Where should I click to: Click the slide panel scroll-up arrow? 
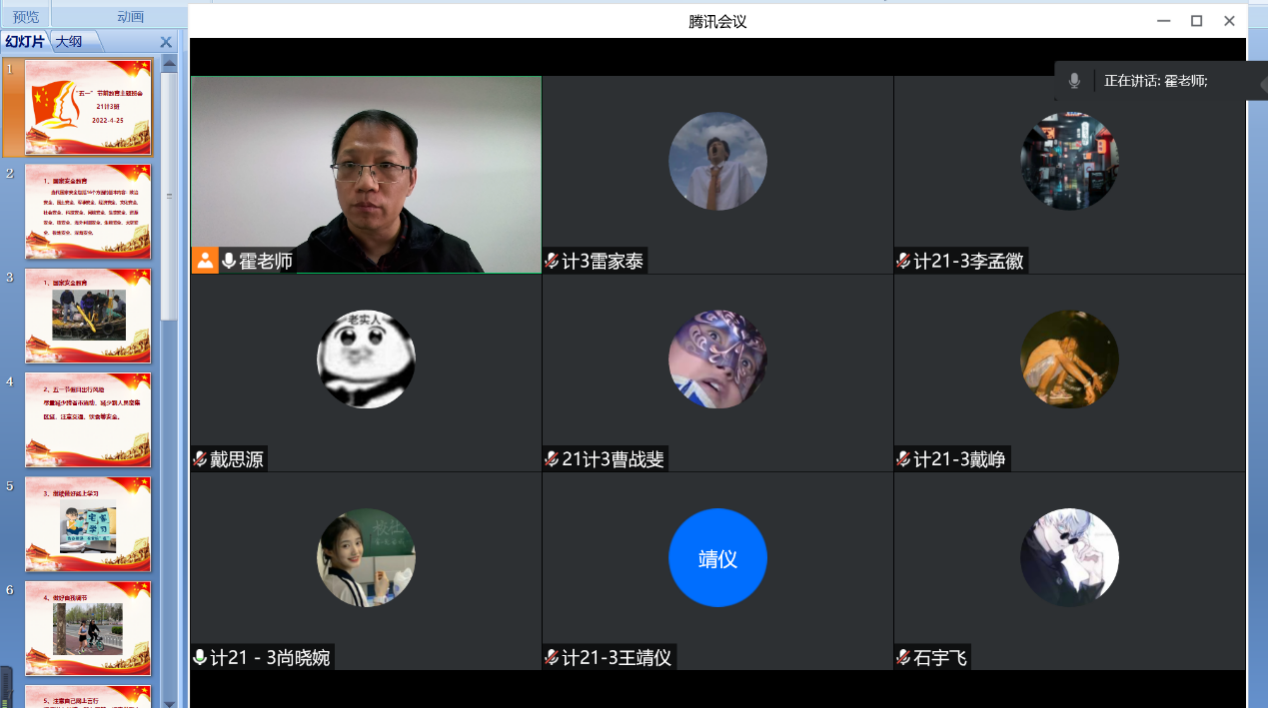tap(169, 64)
